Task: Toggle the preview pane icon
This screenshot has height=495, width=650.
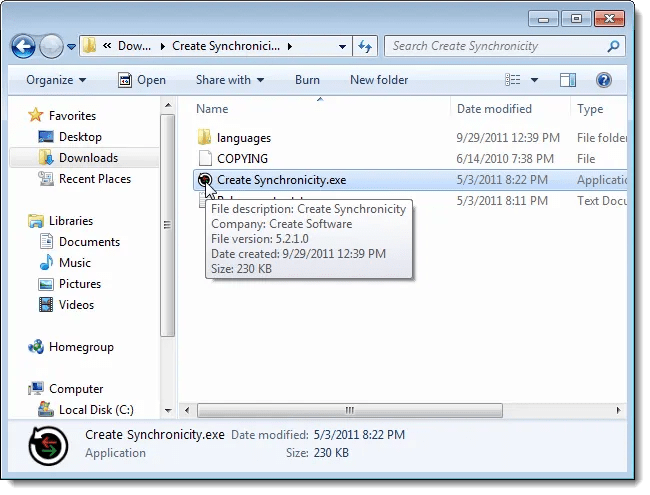Action: (568, 80)
